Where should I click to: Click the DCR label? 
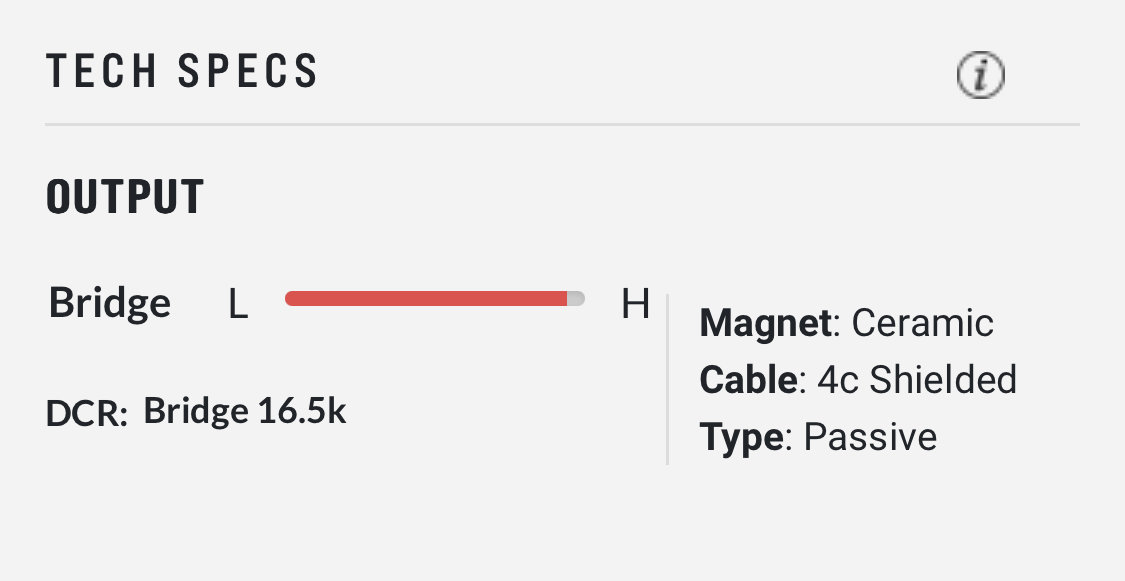point(87,414)
